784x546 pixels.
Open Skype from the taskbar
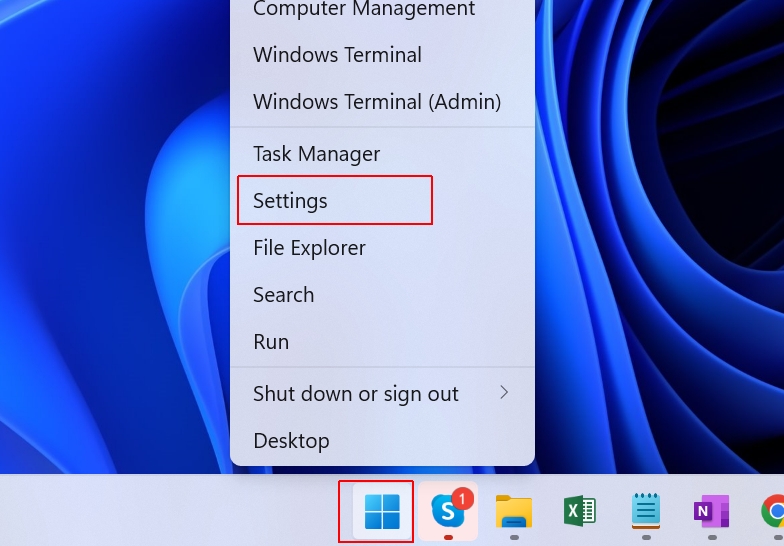(x=448, y=511)
